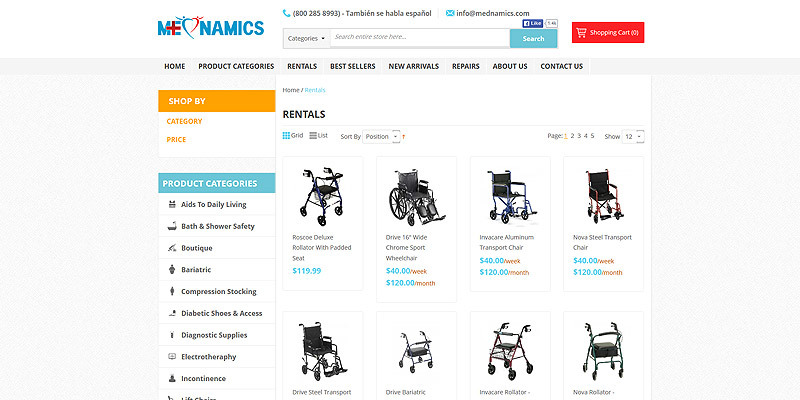Go to Product Categories in navigation
Screen dimensions: 800x400
tap(236, 66)
